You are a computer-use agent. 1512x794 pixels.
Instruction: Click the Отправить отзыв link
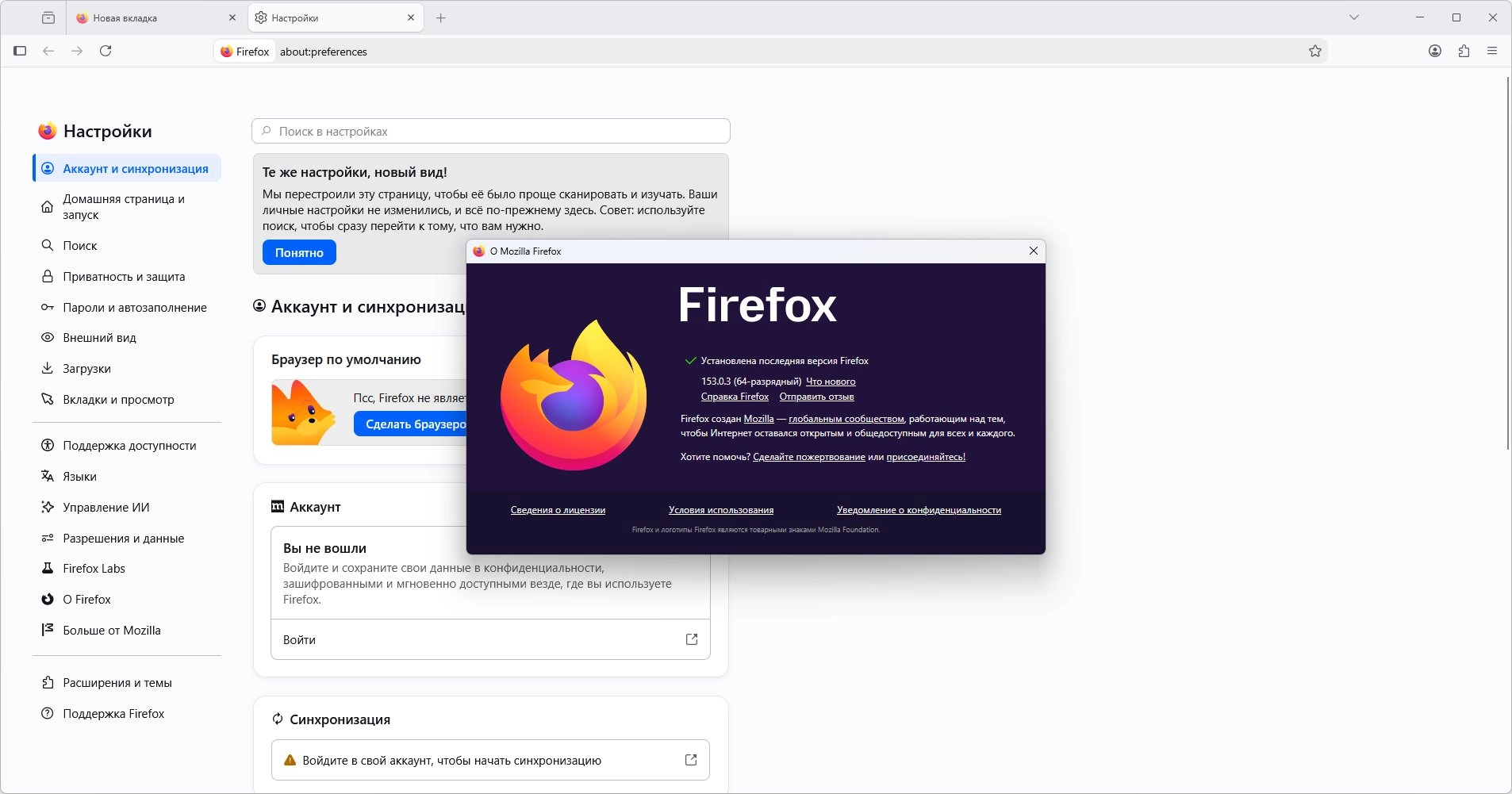tap(816, 397)
